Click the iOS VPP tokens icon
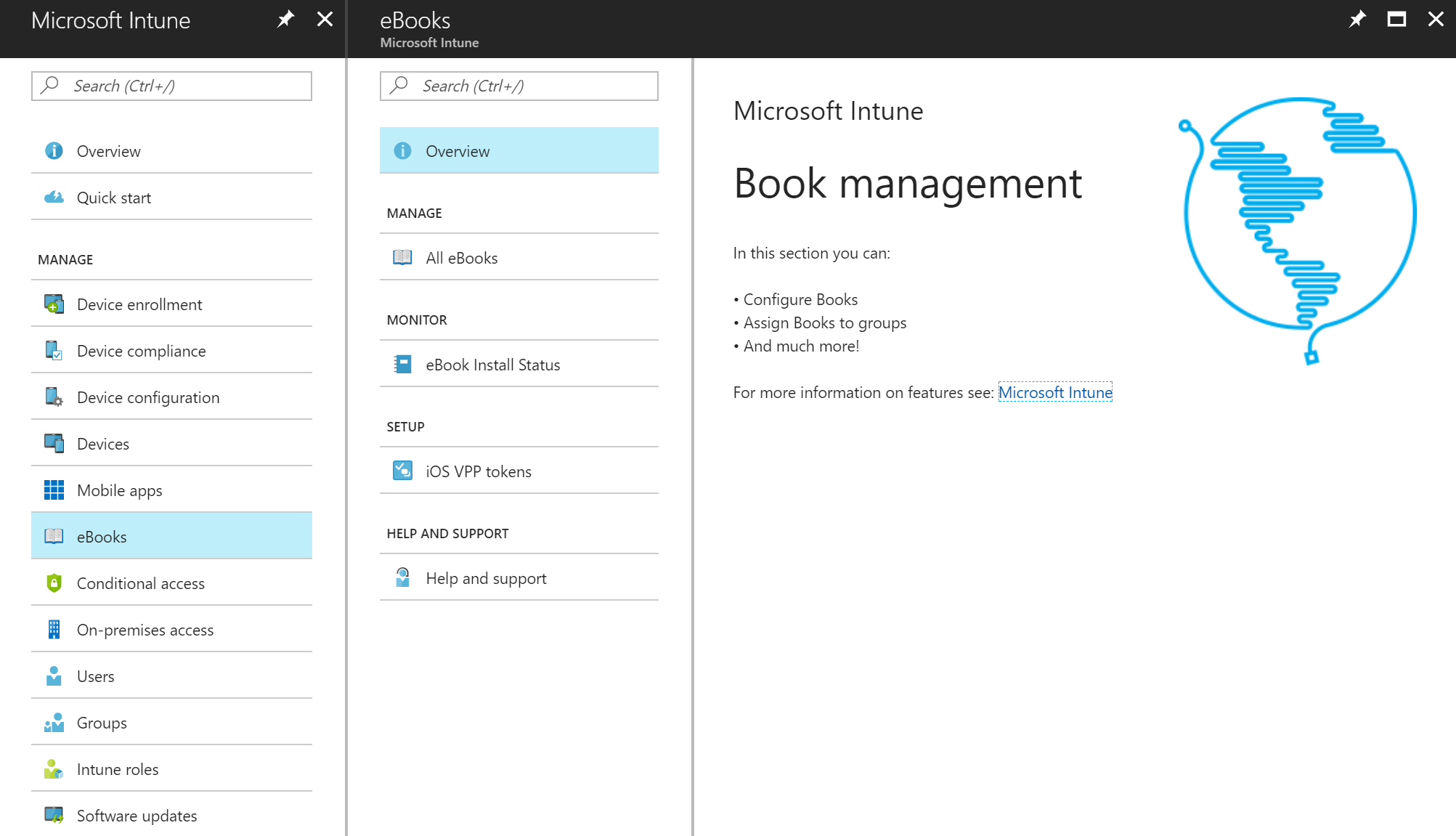The height and width of the screenshot is (836, 1456). [402, 471]
